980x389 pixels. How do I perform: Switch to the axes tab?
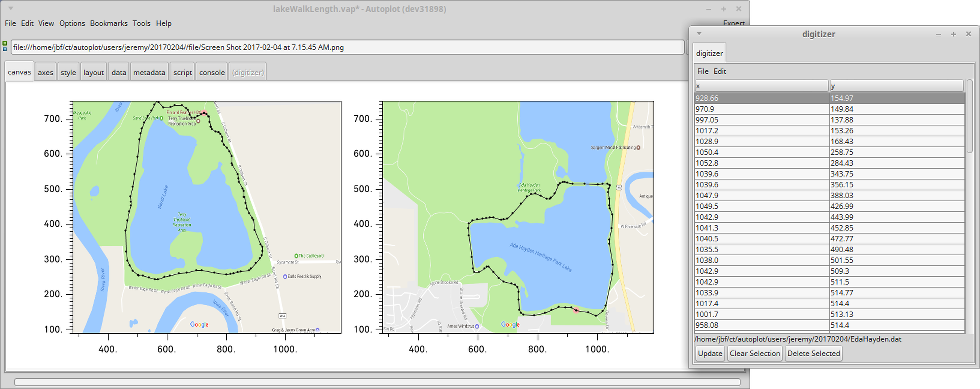coord(45,73)
